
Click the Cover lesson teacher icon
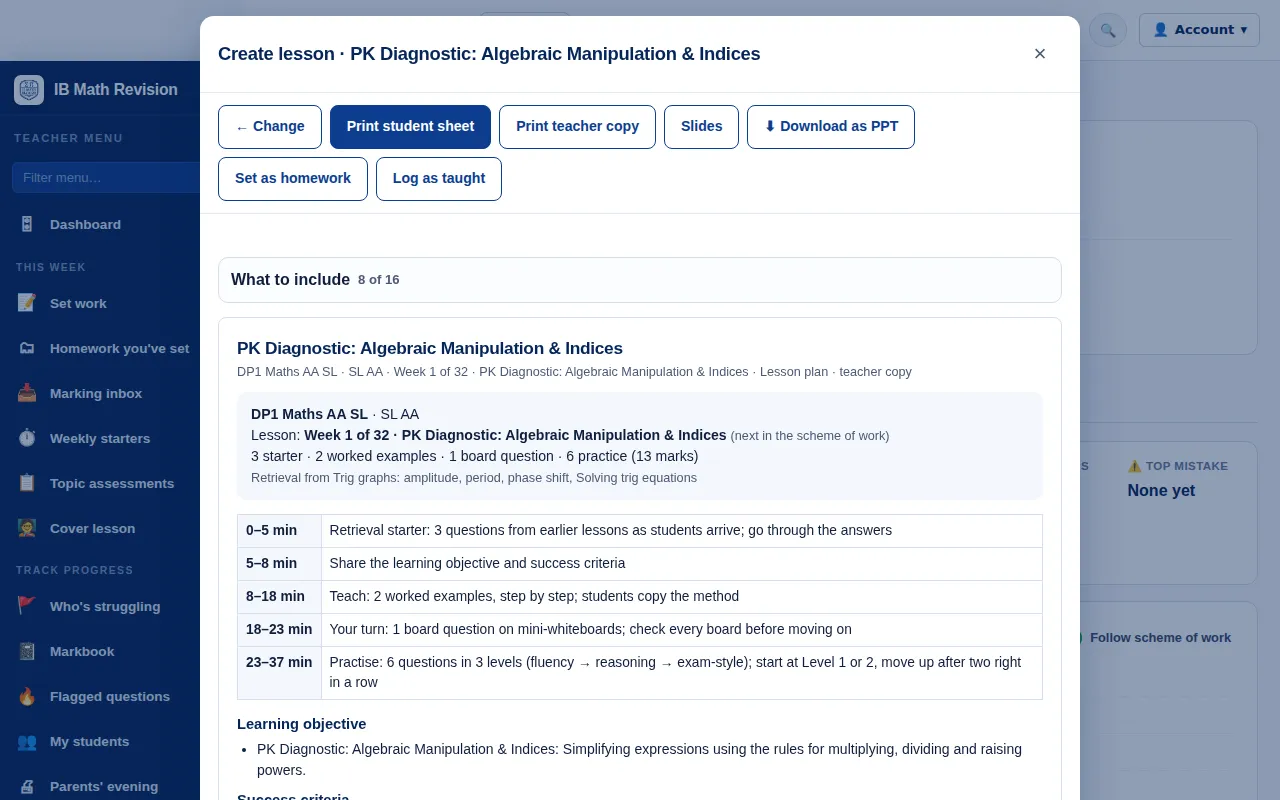point(27,528)
